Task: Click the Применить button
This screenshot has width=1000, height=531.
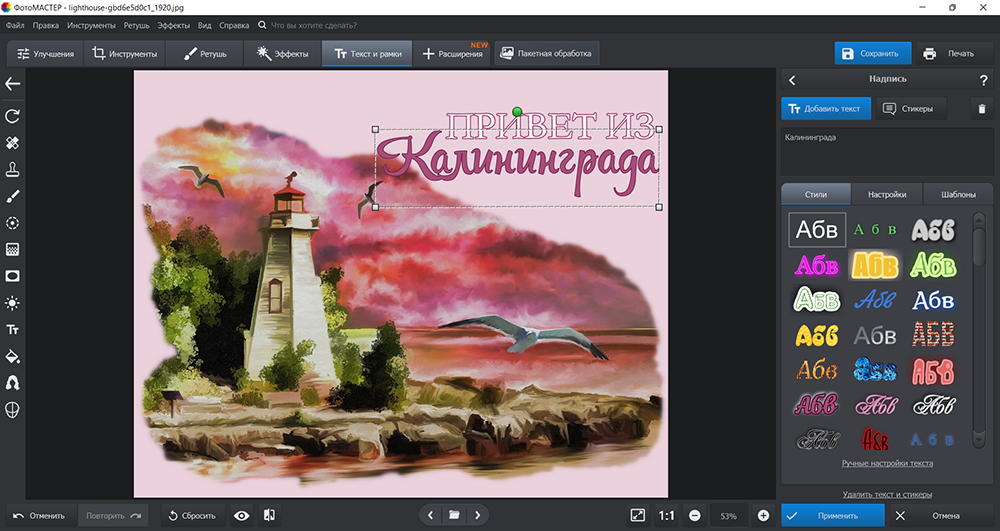Action: [833, 515]
